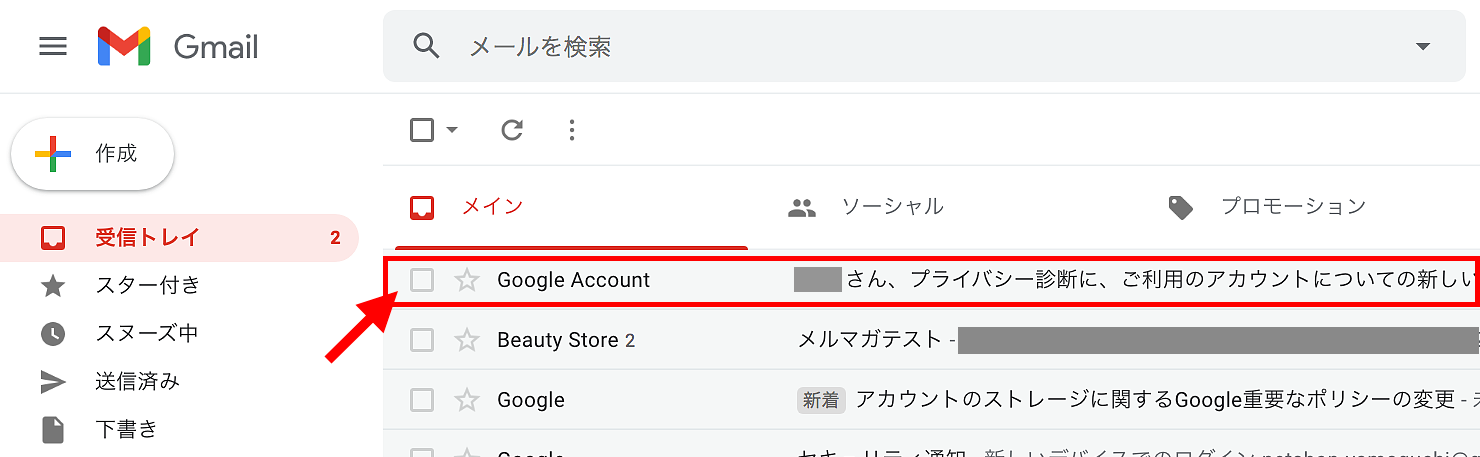This screenshot has height=457, width=1480.
Task: Click the 作成 compose button
Action: [x=93, y=154]
